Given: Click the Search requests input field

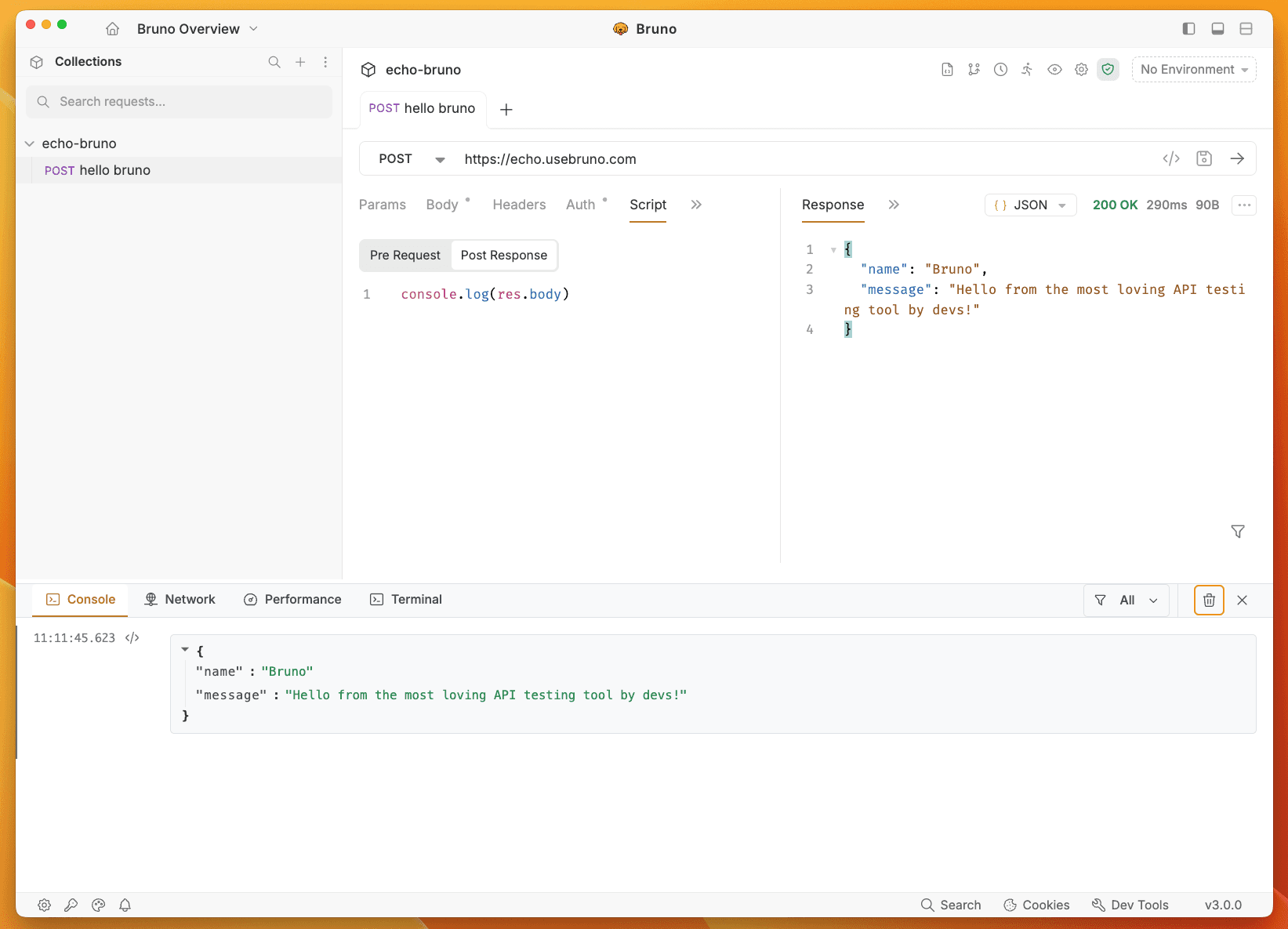Looking at the screenshot, I should coord(180,102).
